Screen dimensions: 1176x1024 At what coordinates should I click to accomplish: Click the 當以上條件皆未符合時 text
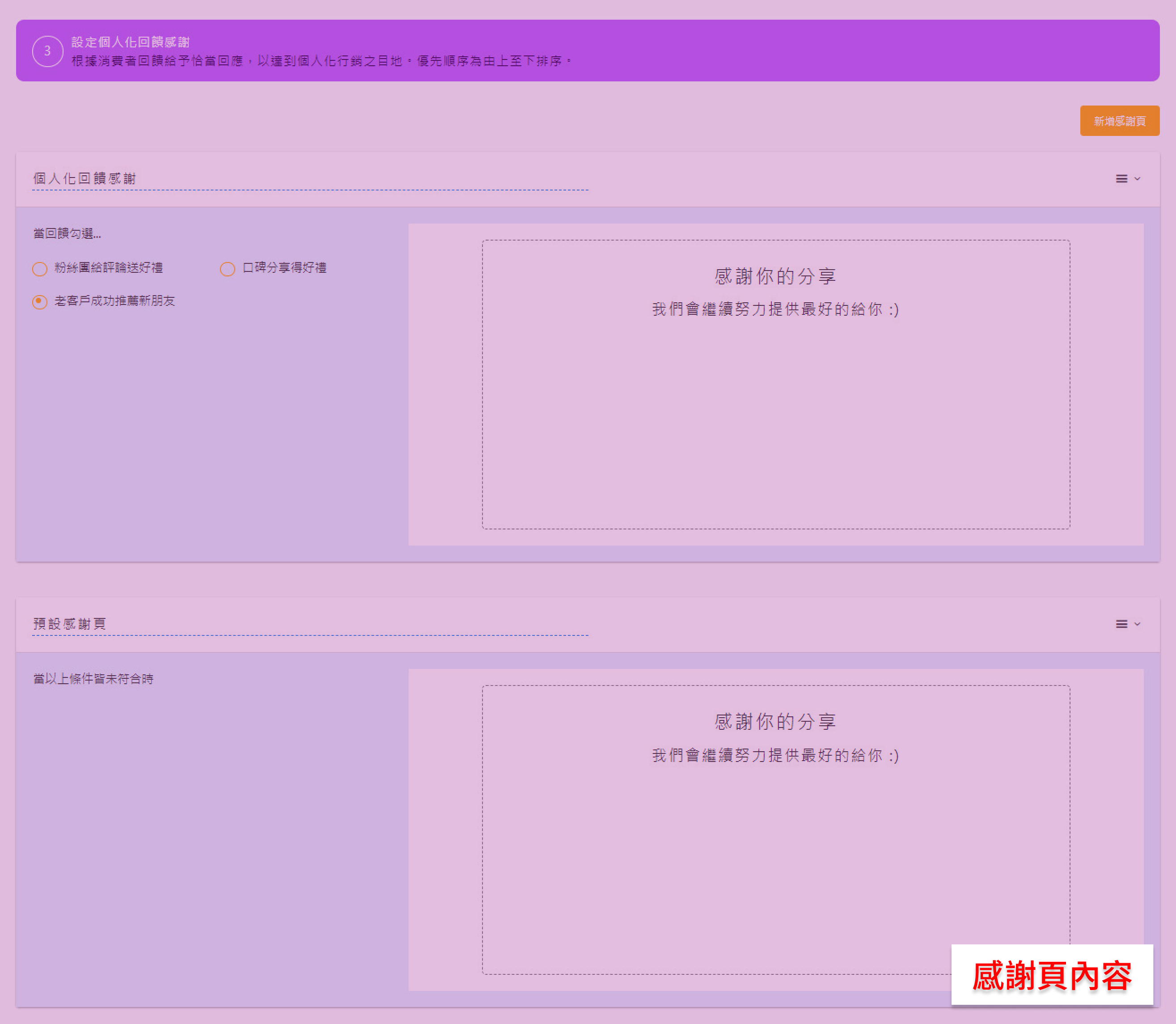coord(93,679)
